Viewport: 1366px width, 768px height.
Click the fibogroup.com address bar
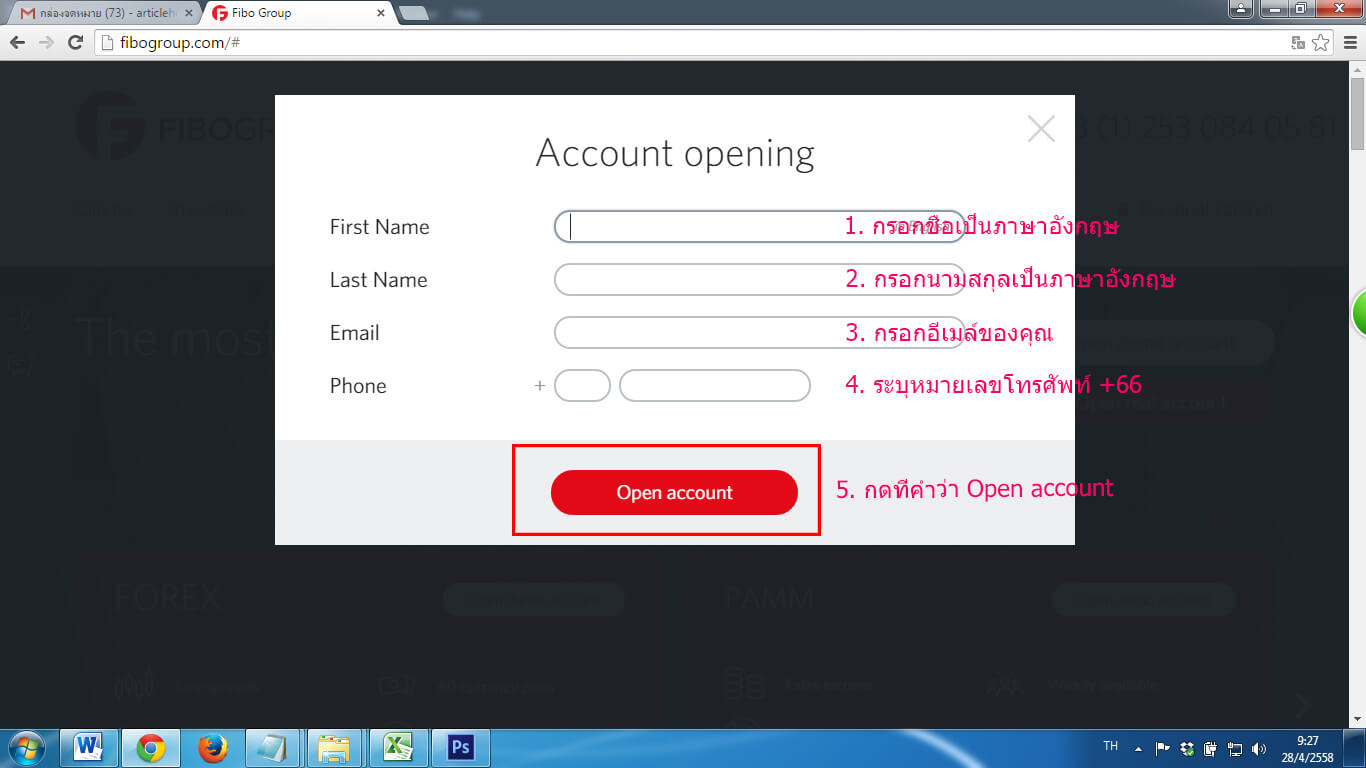click(690, 42)
